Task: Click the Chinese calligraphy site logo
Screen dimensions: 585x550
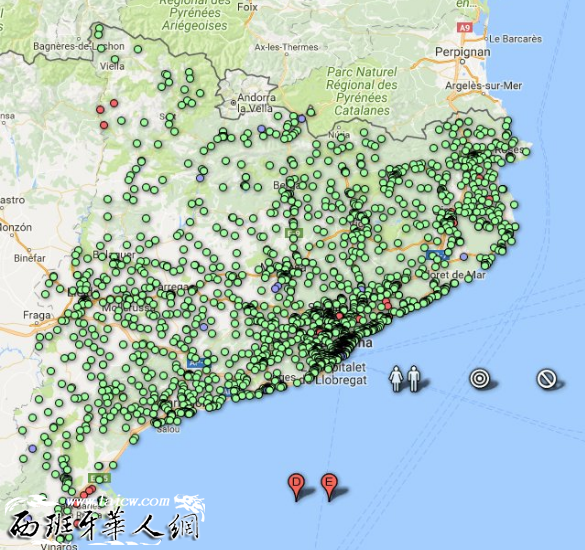Action: tap(105, 523)
